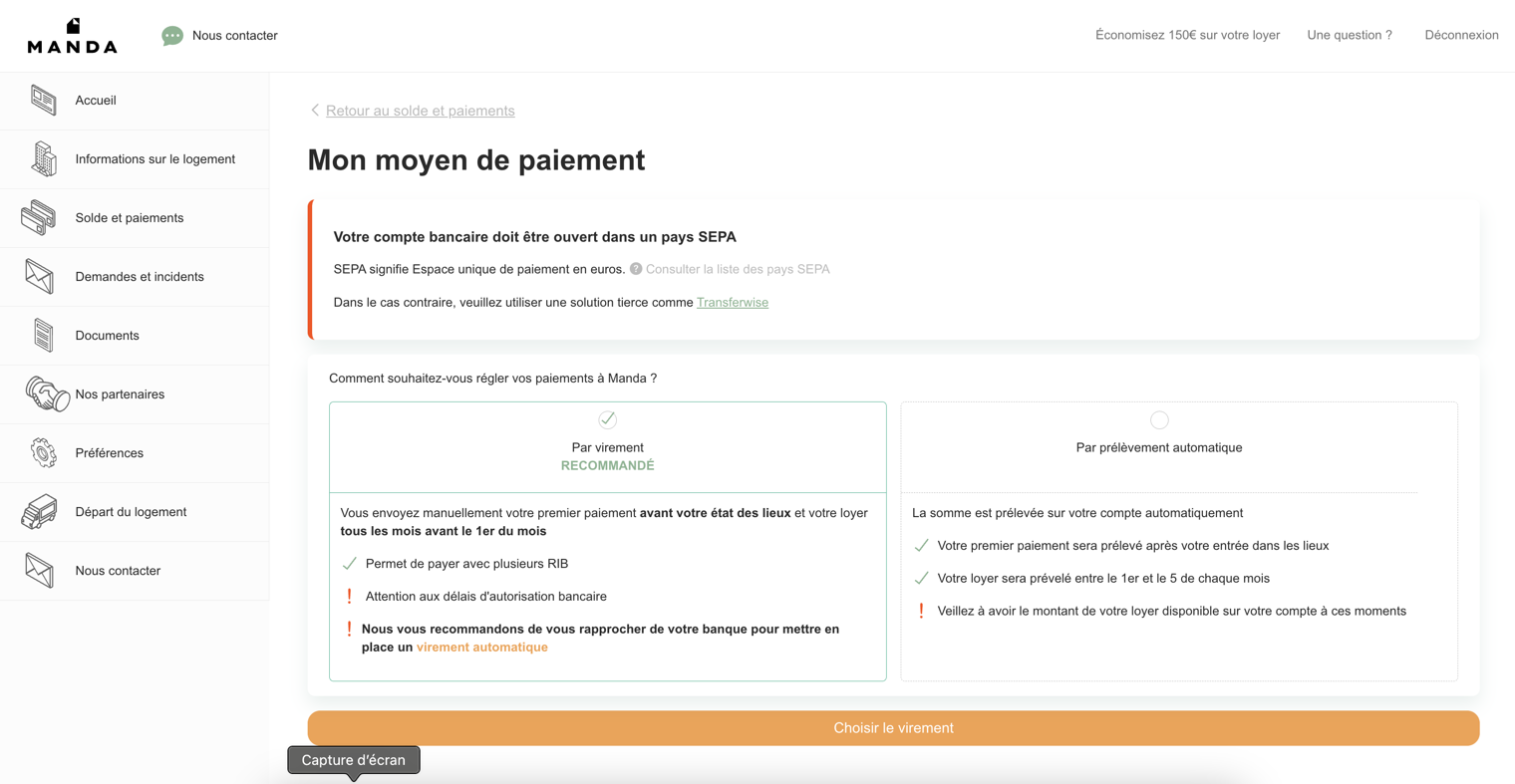Click Nous contacter in the top header
Viewport: 1515px width, 784px height.
pyautogui.click(x=234, y=36)
